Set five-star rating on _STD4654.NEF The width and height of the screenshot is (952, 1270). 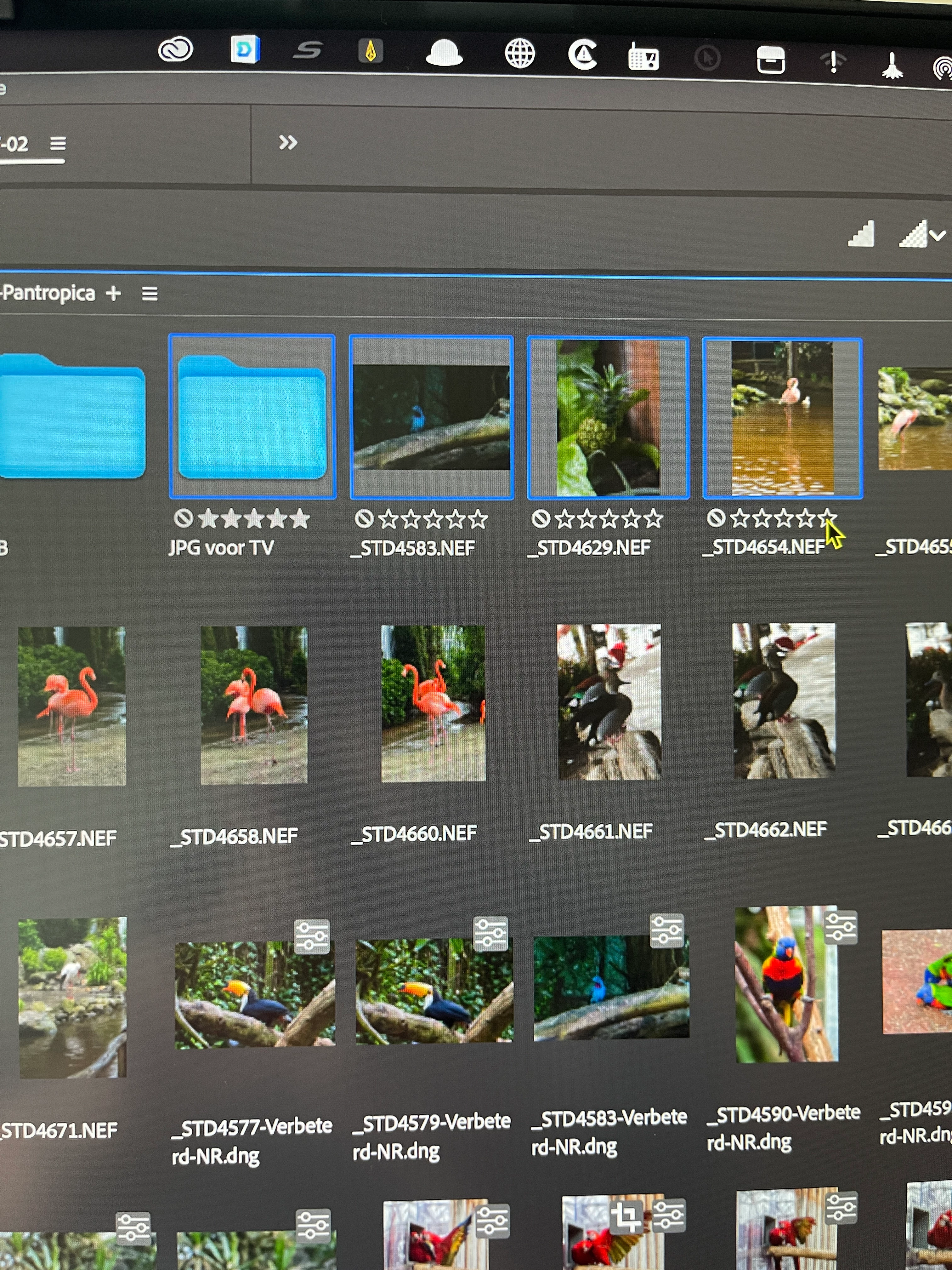pos(826,518)
